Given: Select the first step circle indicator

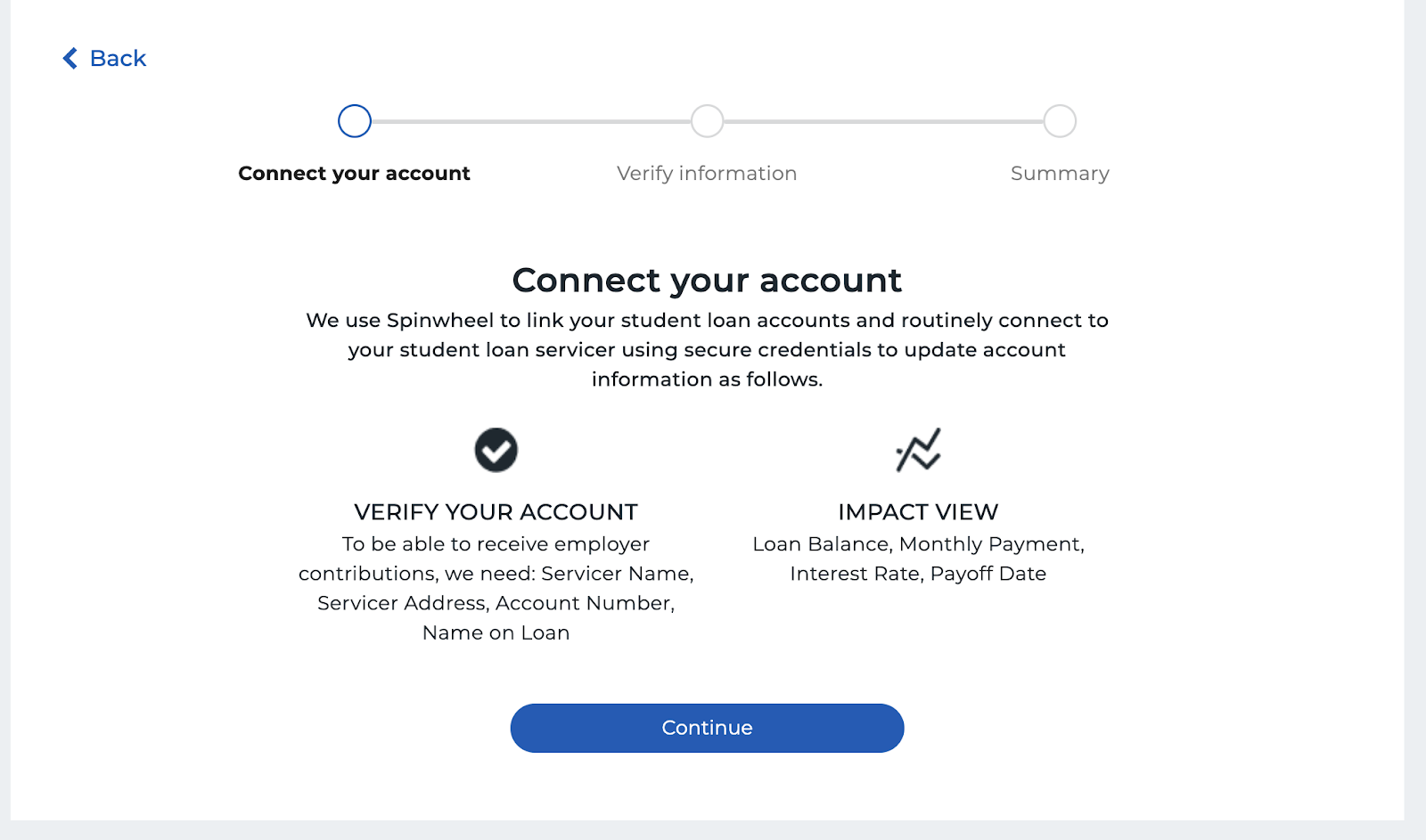Looking at the screenshot, I should point(355,121).
